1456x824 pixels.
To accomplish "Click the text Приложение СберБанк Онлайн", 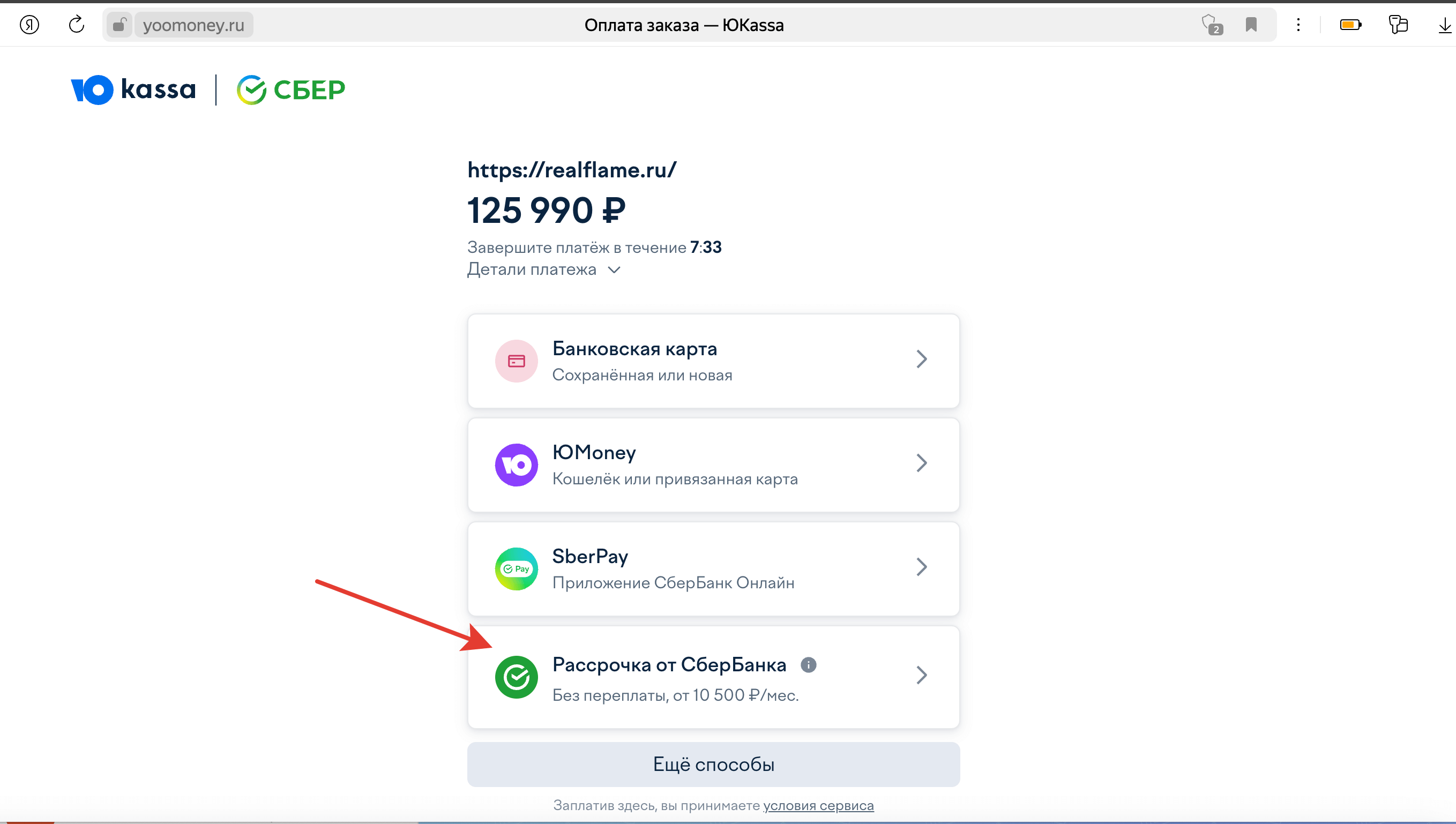I will click(x=674, y=583).
